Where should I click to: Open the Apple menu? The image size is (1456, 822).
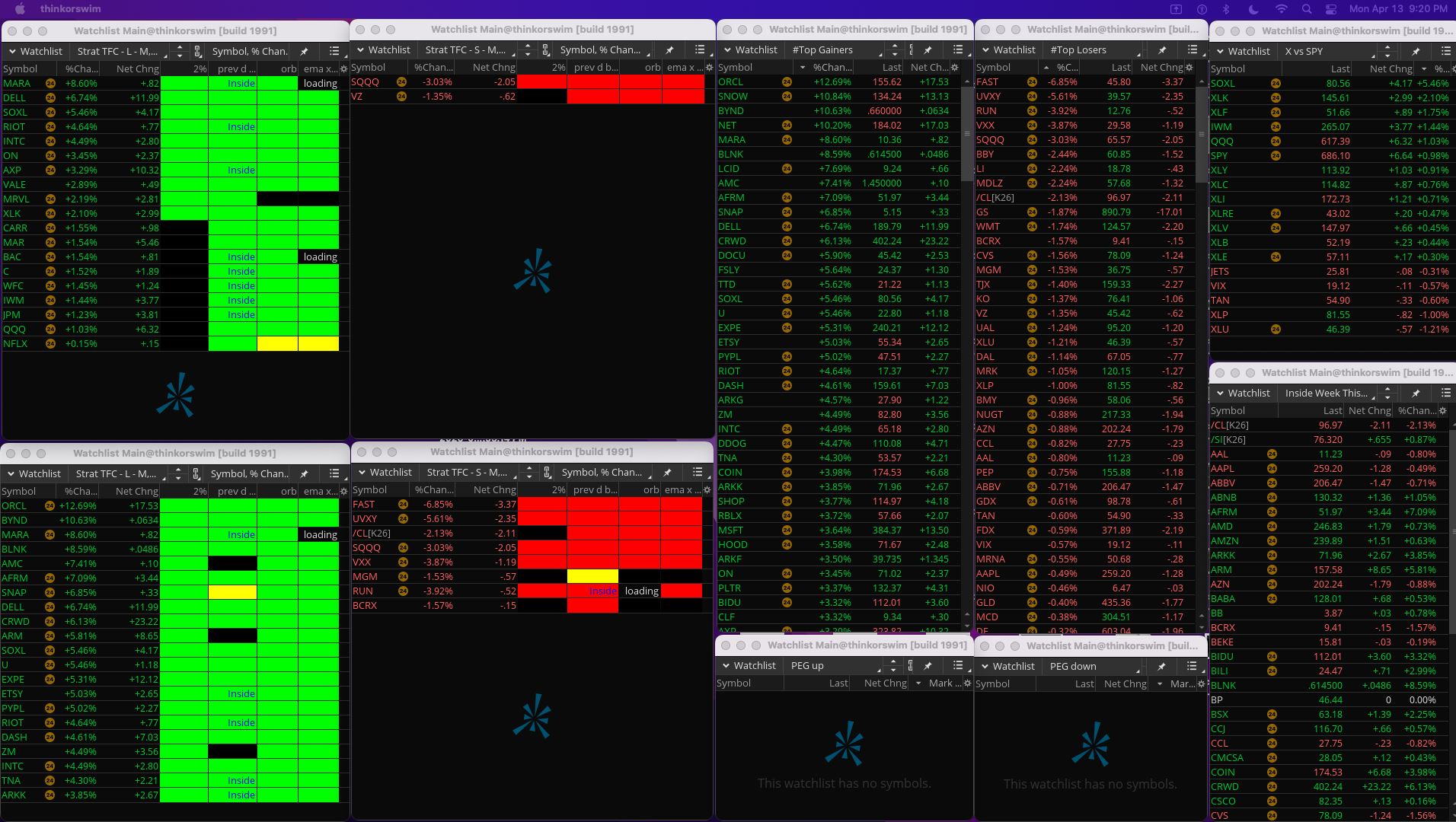click(21, 9)
